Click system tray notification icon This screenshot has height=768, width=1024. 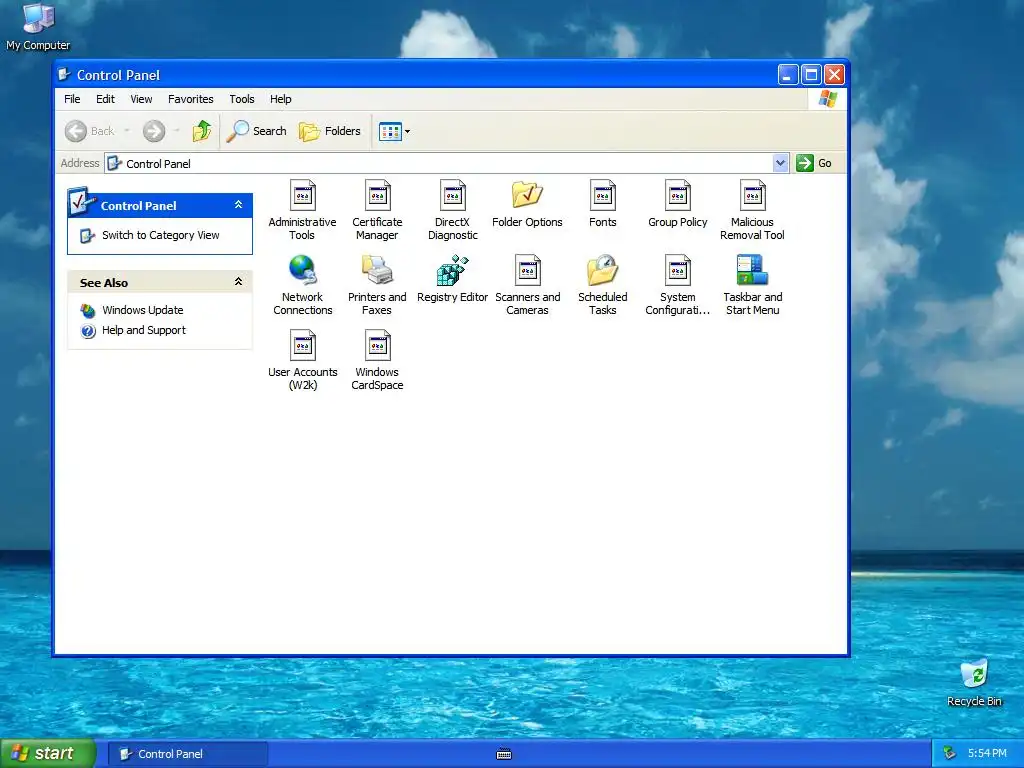[950, 754]
